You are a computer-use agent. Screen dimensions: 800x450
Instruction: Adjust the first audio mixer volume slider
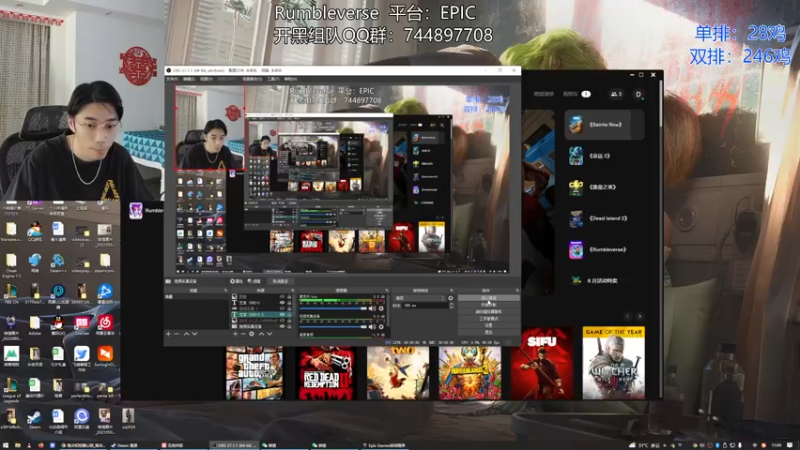(x=333, y=309)
